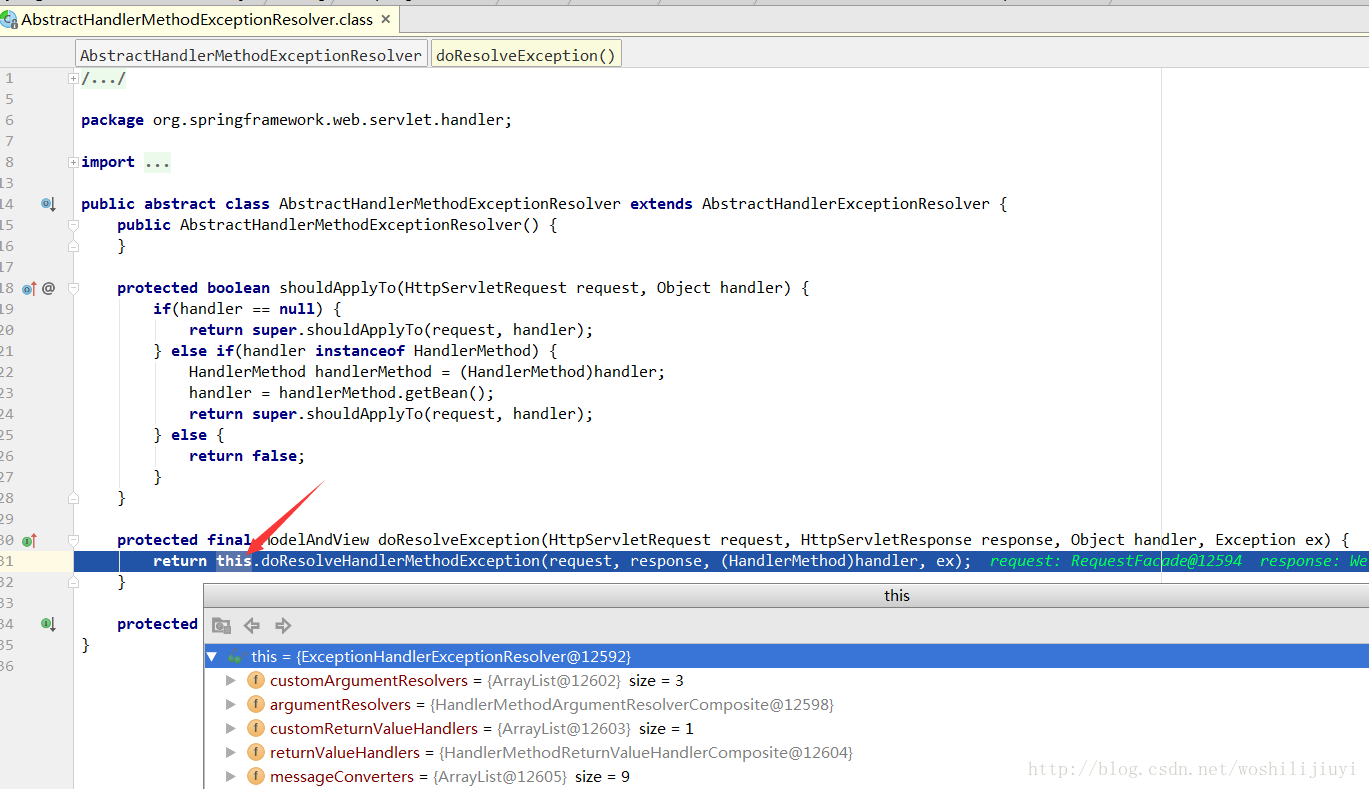
Task: Click the field icon next to messageConverters
Action: pyautogui.click(x=255, y=777)
